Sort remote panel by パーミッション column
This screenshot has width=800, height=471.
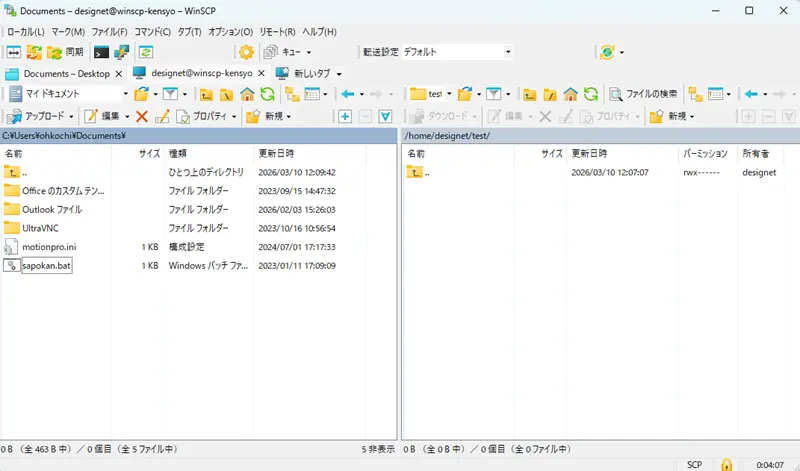click(707, 153)
